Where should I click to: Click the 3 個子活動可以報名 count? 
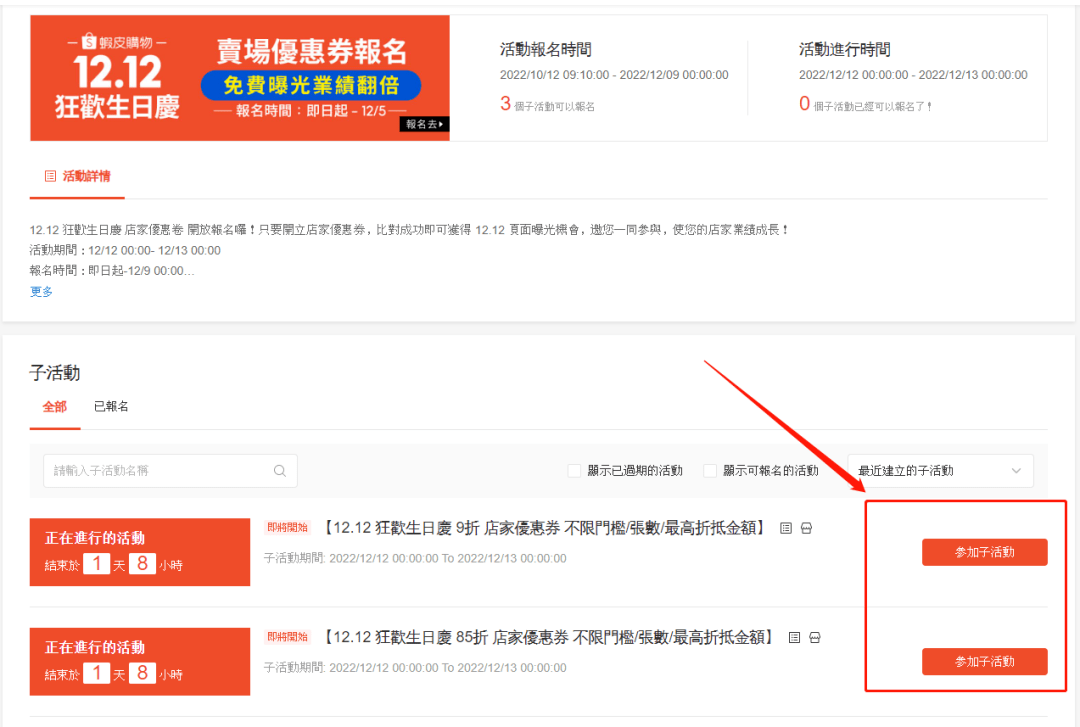[547, 104]
